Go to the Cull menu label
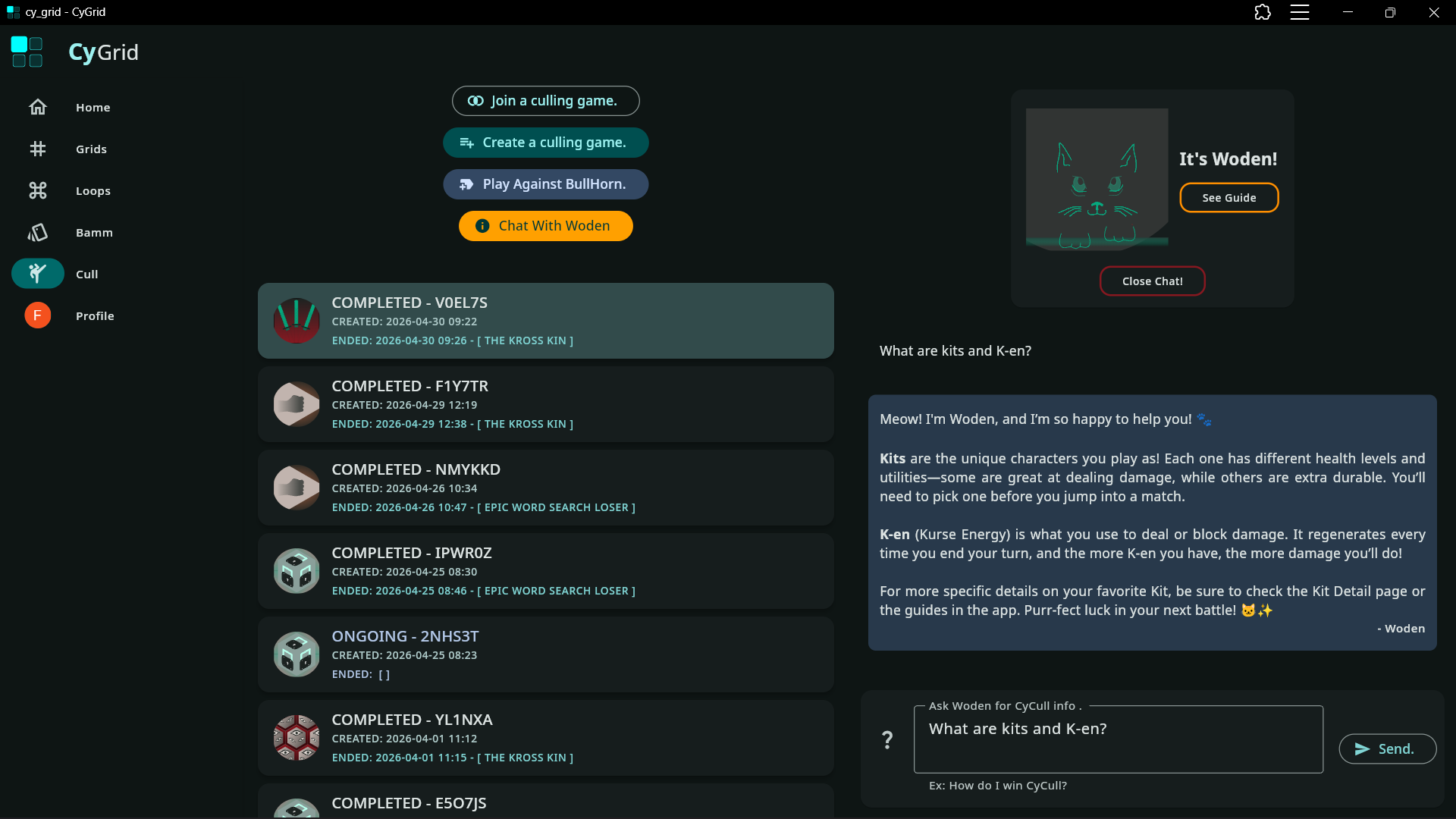This screenshot has width=1456, height=819. click(87, 275)
